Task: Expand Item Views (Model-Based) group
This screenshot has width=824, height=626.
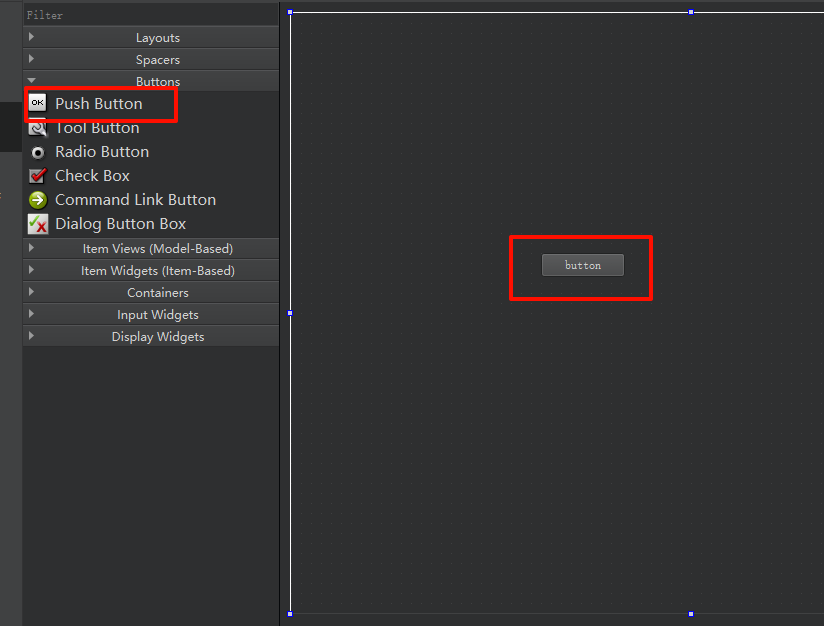Action: 157,249
